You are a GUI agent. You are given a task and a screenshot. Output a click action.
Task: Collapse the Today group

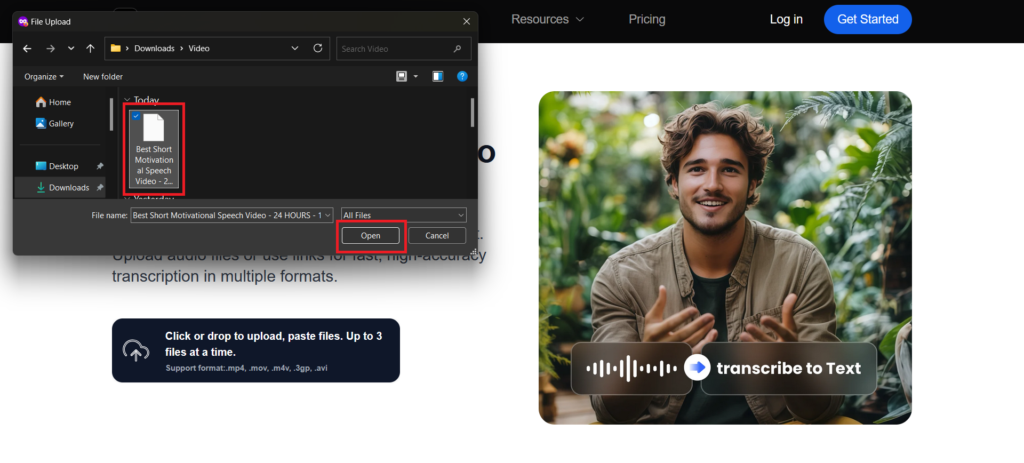tap(126, 100)
